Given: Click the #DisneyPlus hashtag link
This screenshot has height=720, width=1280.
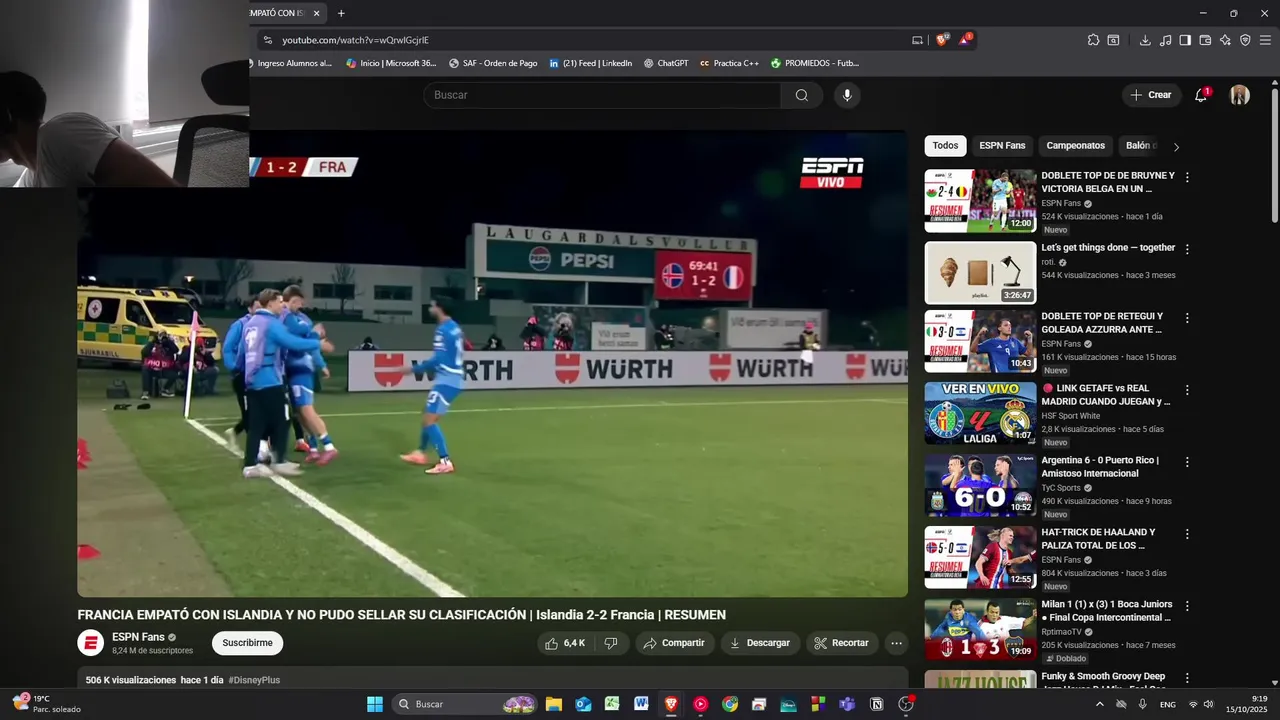Looking at the screenshot, I should (x=254, y=680).
